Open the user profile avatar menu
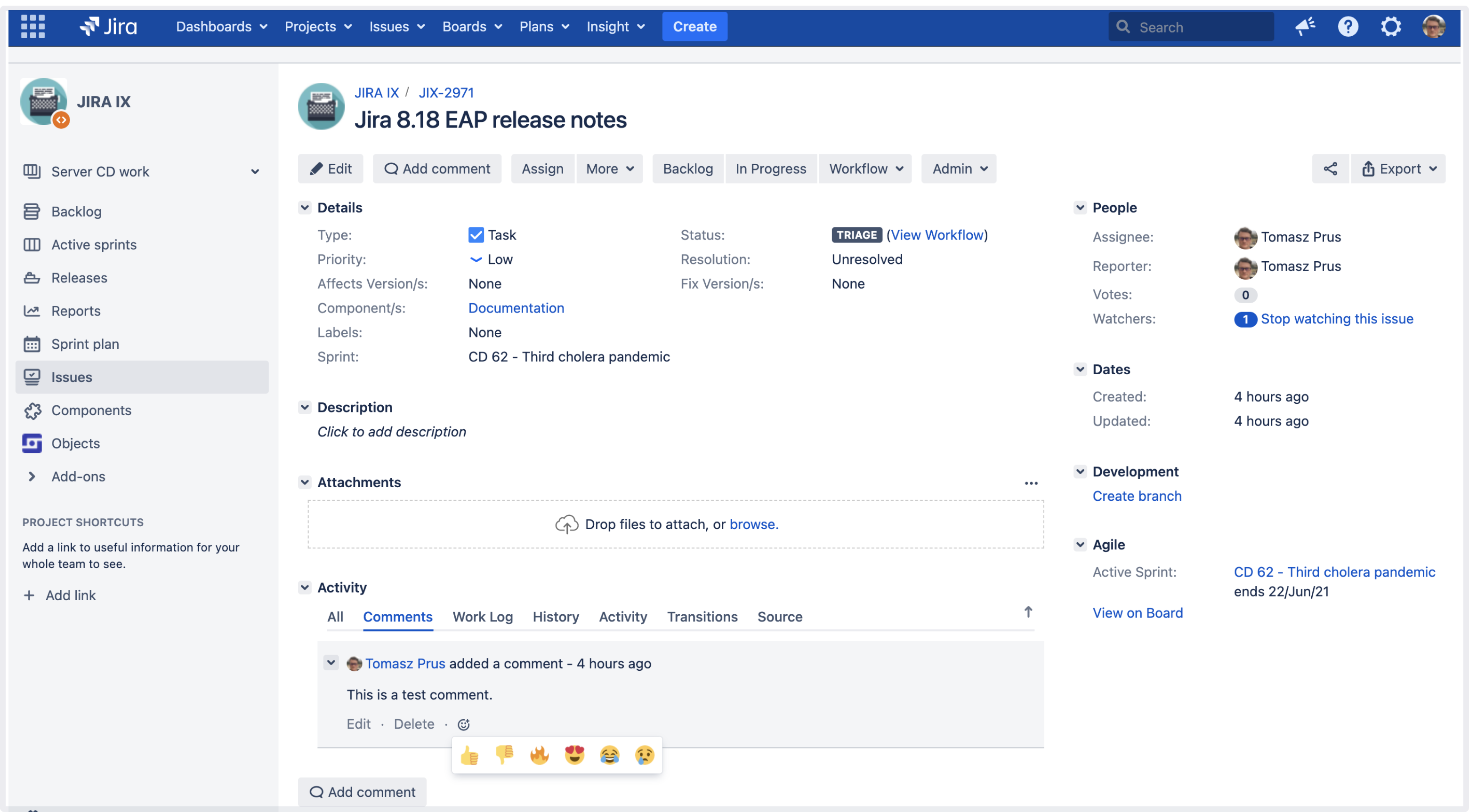 tap(1433, 26)
